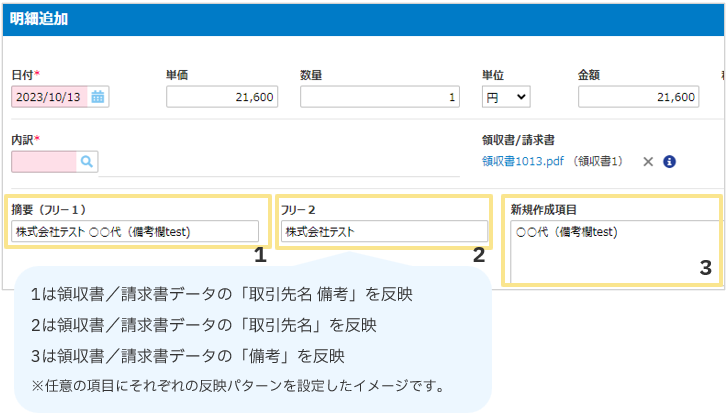This screenshot has width=726, height=415.
Task: Click the pink 内訳 input field
Action: (44, 161)
